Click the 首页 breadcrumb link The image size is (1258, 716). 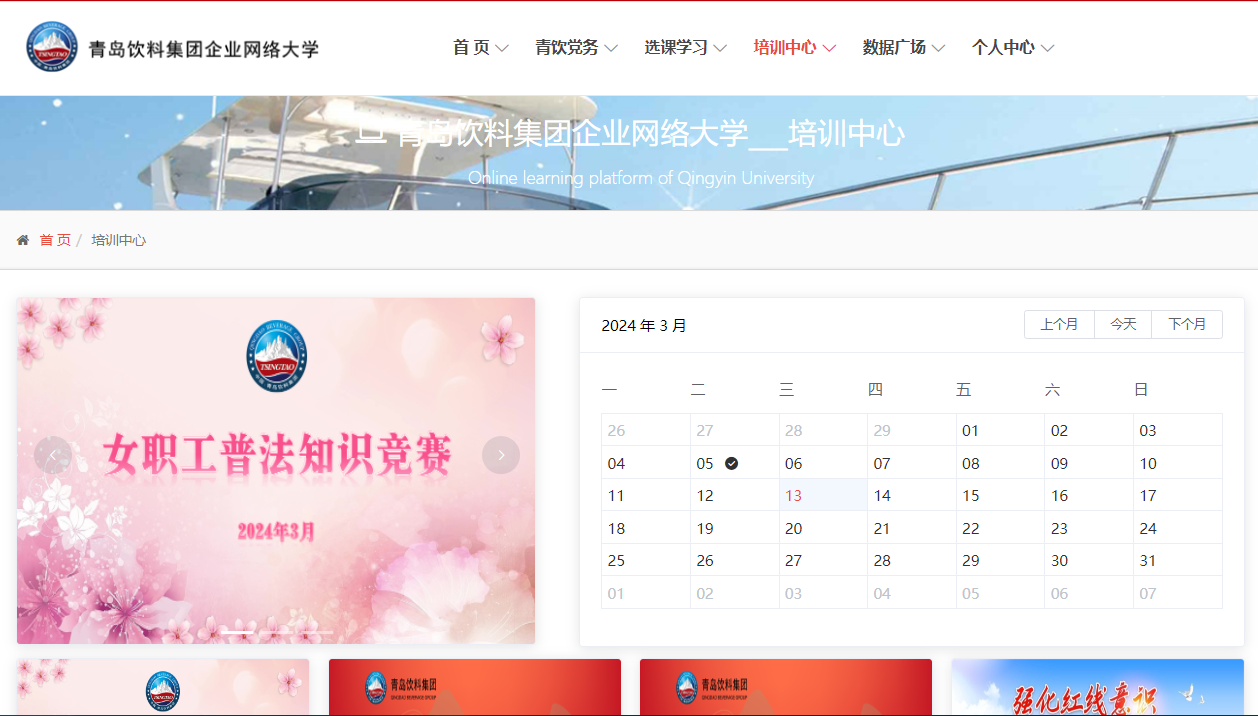tap(55, 240)
